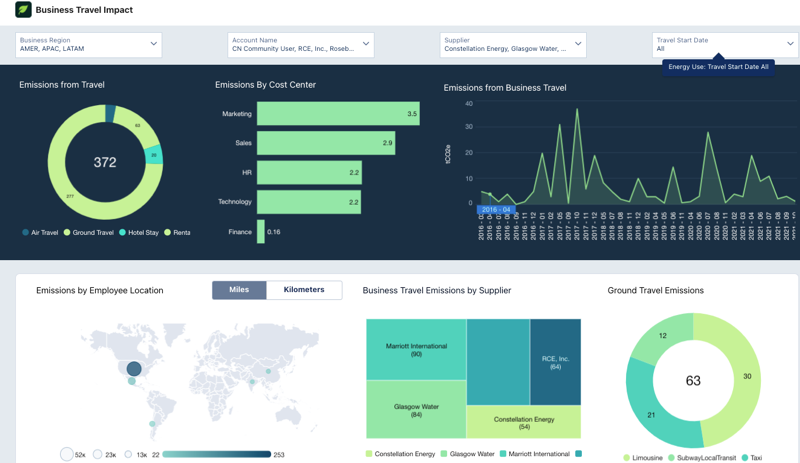Click the SubwayLocalTransit legend item
The image size is (800, 463).
[702, 458]
